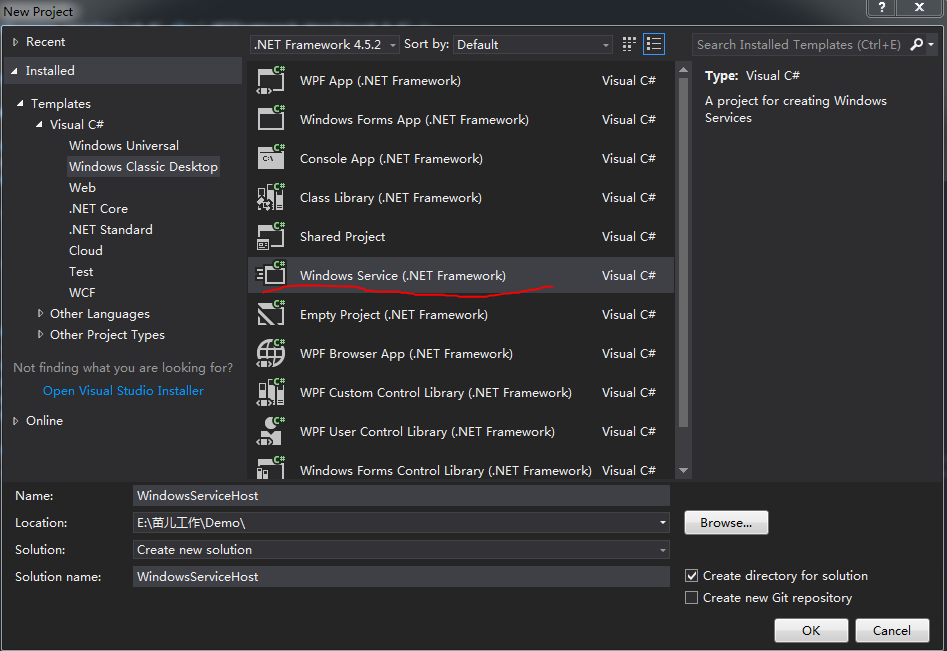
Task: Select the WPF User Control Library icon
Action: pyautogui.click(x=271, y=431)
